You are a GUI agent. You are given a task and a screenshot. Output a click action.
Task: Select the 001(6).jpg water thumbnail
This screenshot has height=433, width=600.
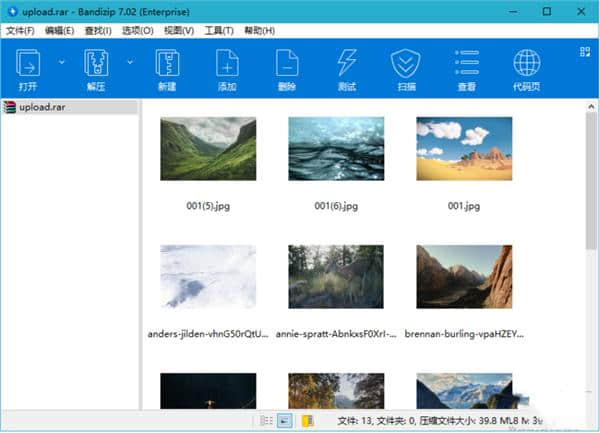click(x=336, y=149)
